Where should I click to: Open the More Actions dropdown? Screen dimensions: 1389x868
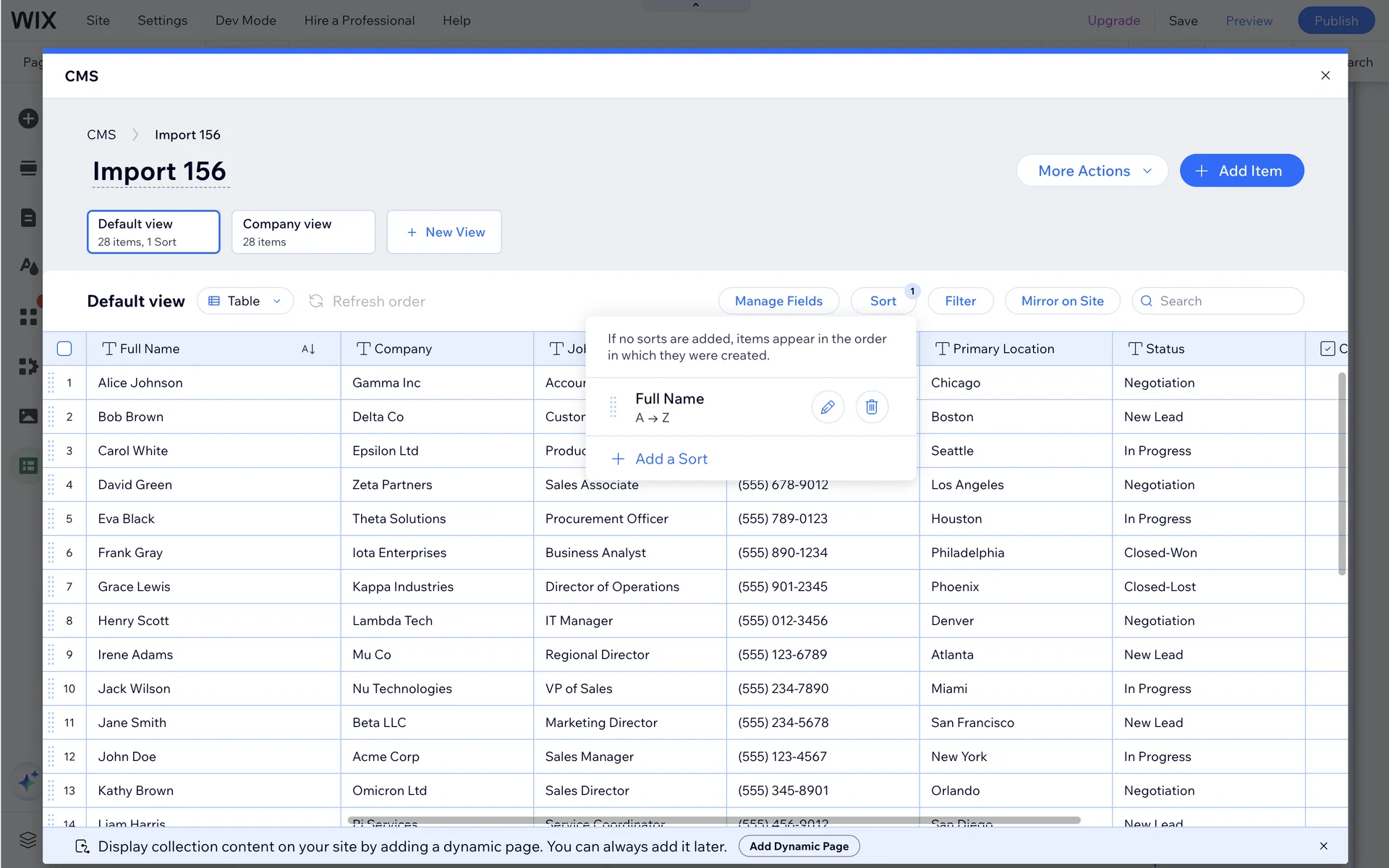point(1092,171)
